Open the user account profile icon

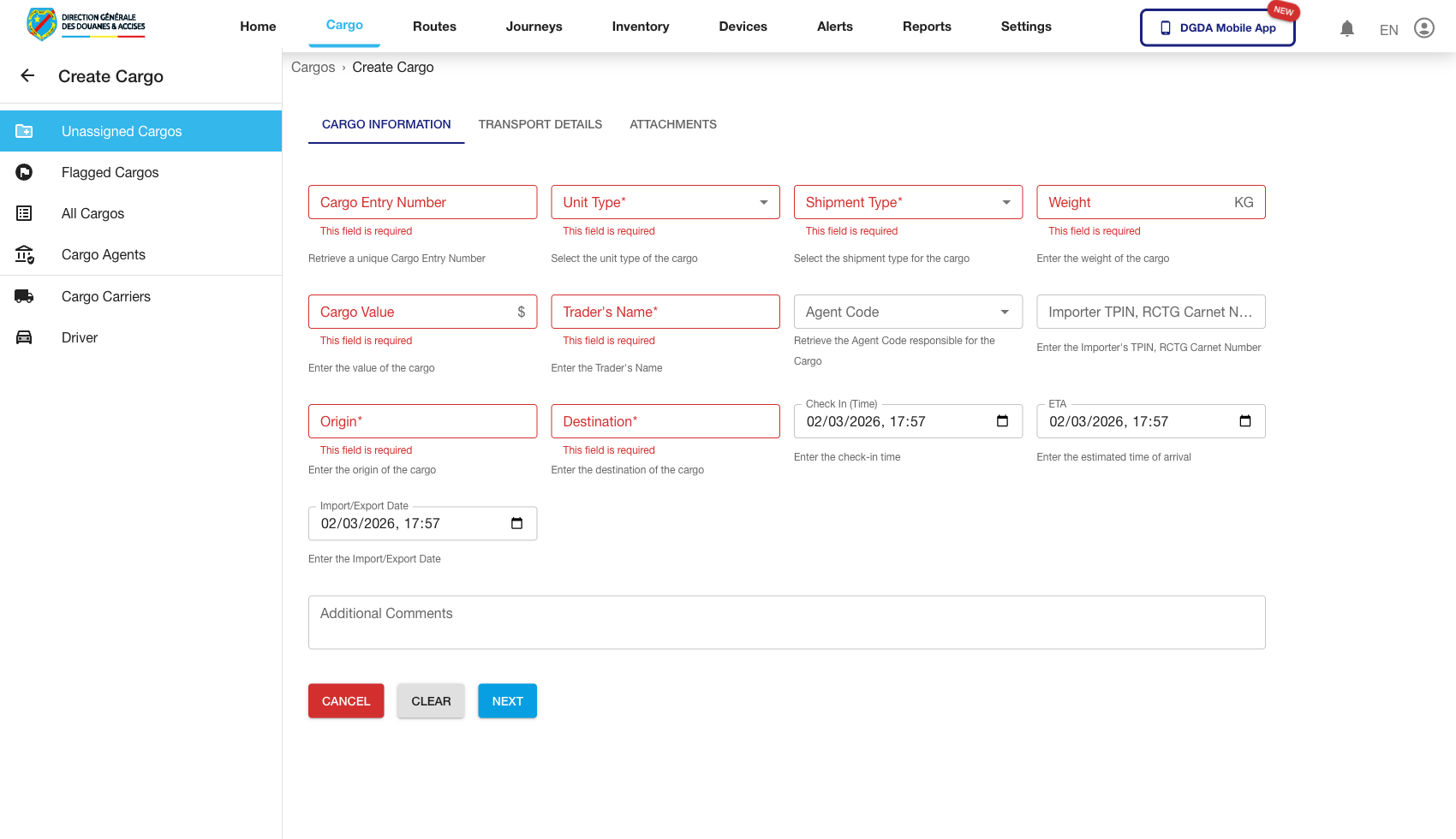pyautogui.click(x=1423, y=28)
